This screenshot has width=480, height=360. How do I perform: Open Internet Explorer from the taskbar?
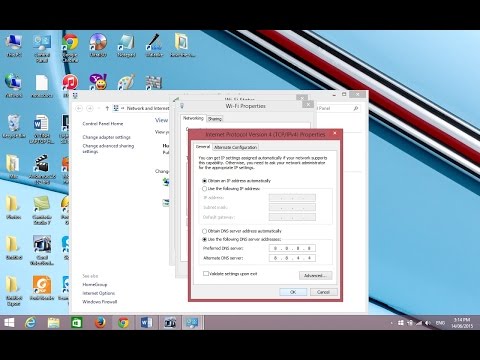(x=30, y=323)
